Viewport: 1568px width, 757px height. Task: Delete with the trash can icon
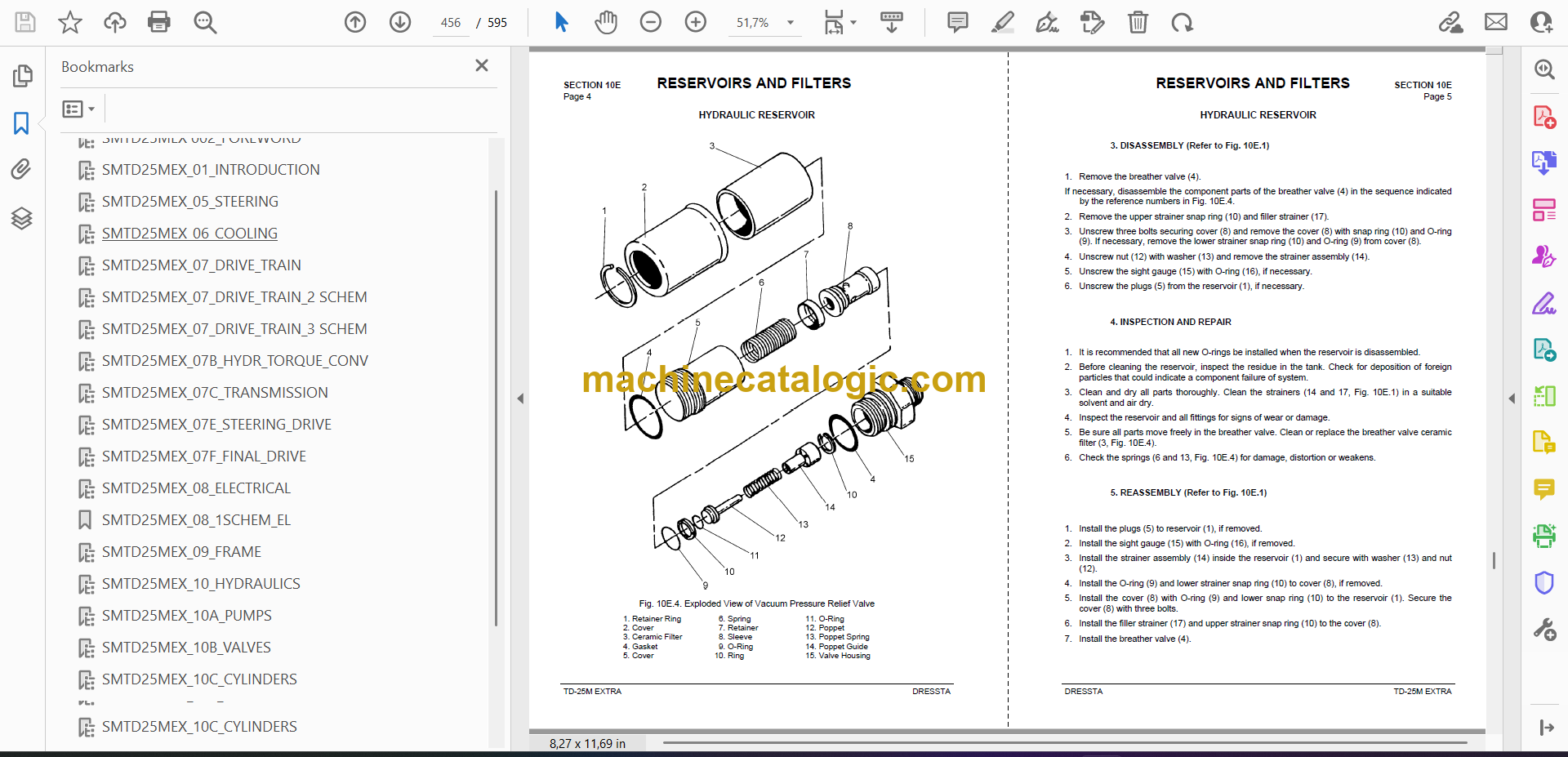tap(1138, 22)
